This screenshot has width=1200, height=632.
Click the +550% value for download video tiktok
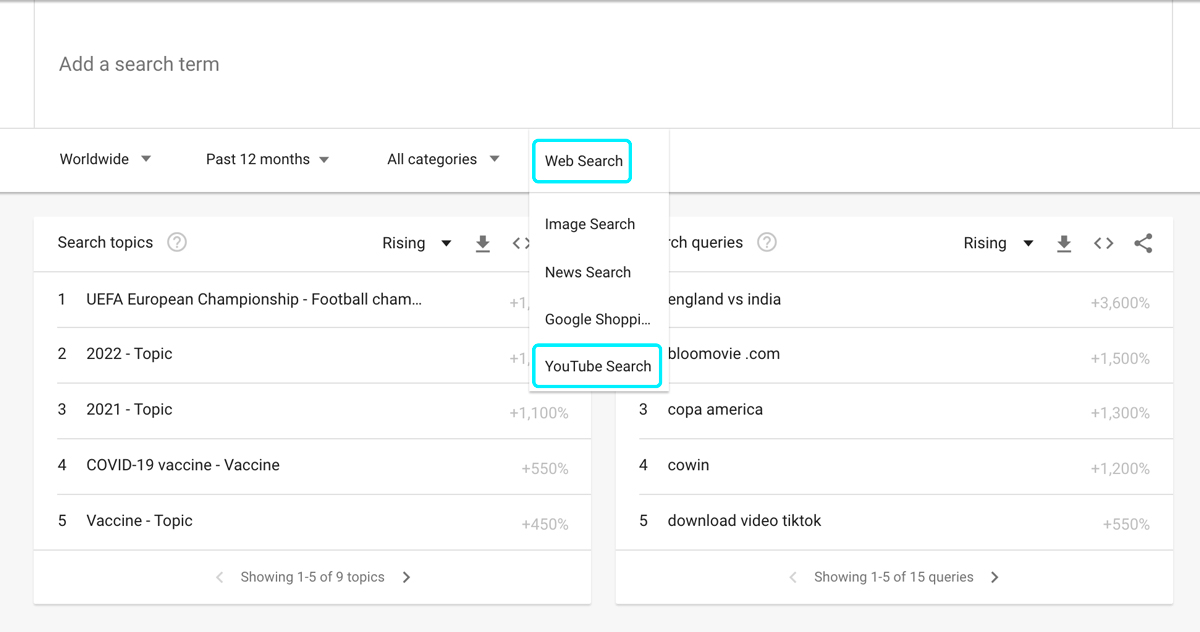coord(1126,524)
